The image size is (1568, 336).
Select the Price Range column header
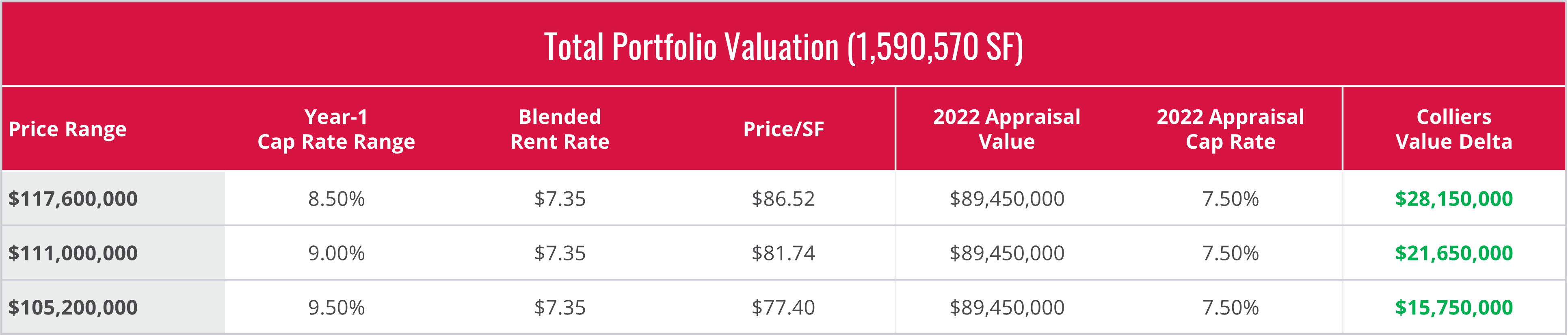tap(67, 129)
